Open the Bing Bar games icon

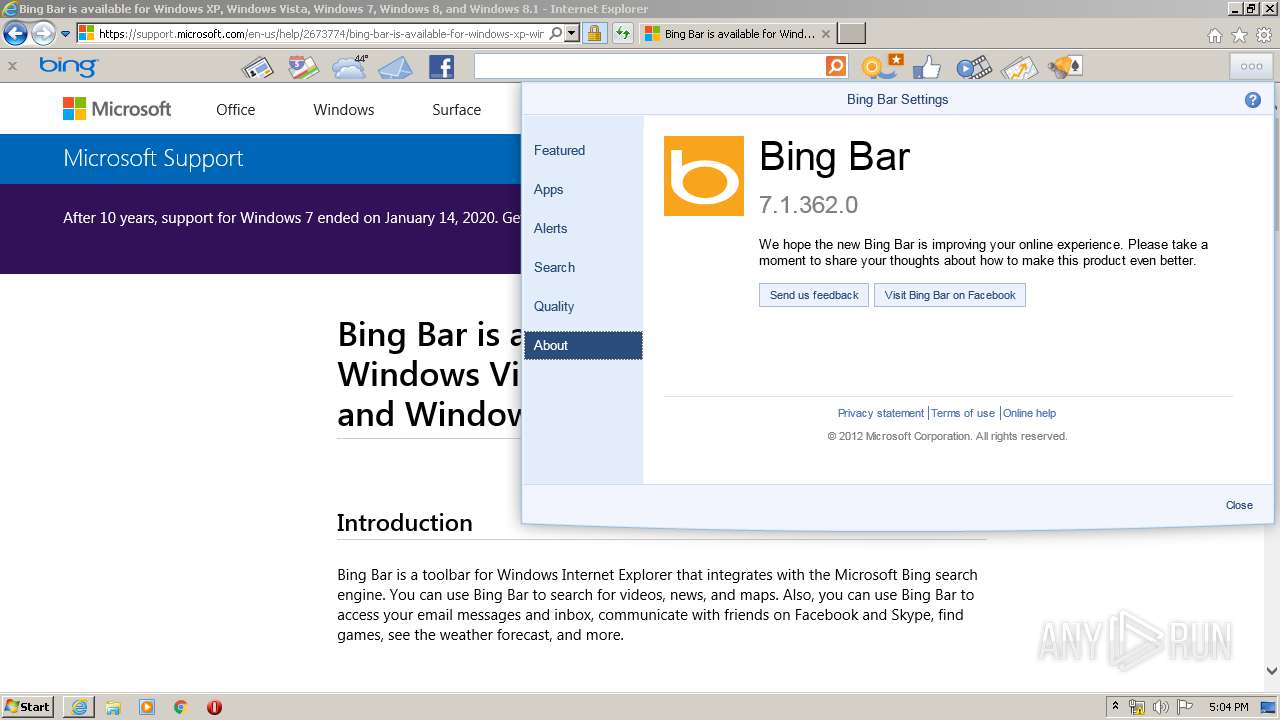(1065, 67)
